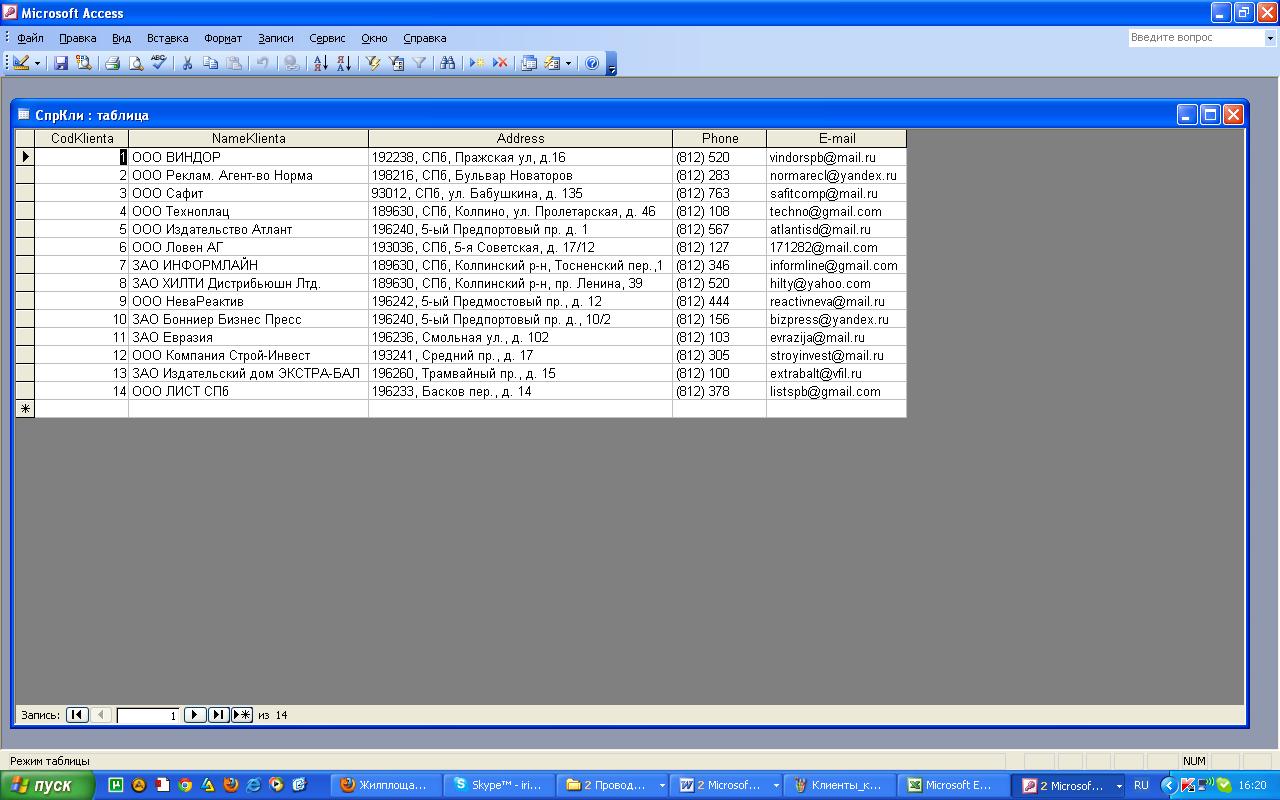This screenshot has width=1280, height=800.
Task: Open Print Preview
Action: pyautogui.click(x=136, y=63)
